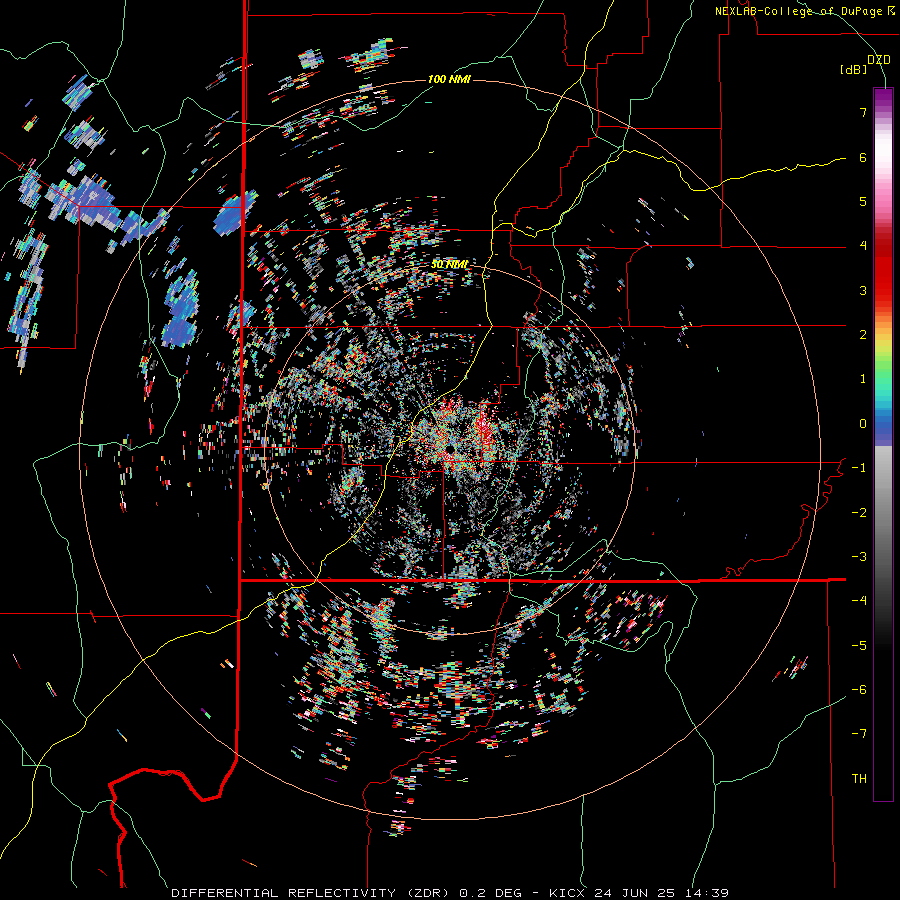Click the -6 value on the color scale
This screenshot has width=900, height=900.
click(859, 690)
